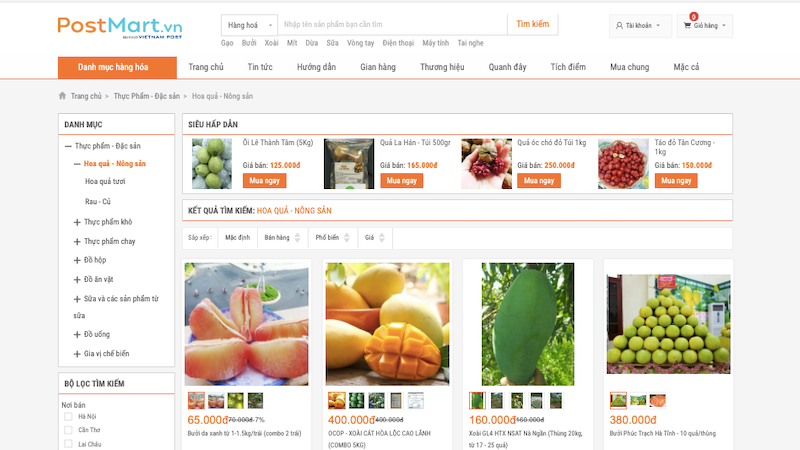Sort results by Phổ biến

332,238
